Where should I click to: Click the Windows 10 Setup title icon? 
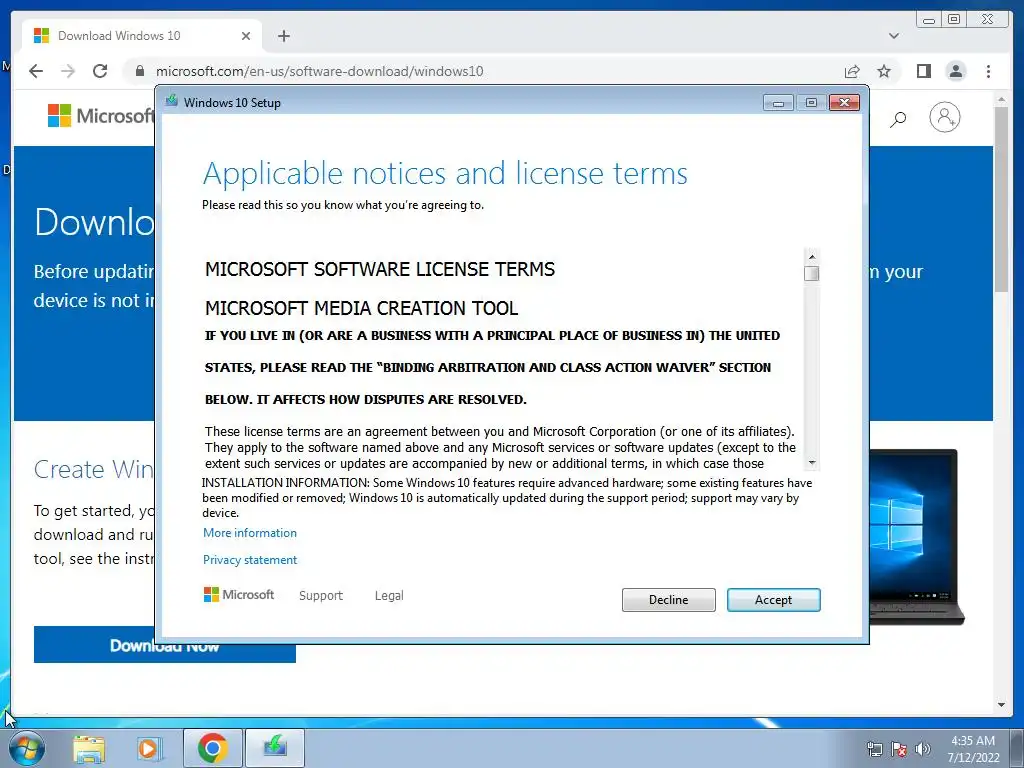[x=172, y=101]
